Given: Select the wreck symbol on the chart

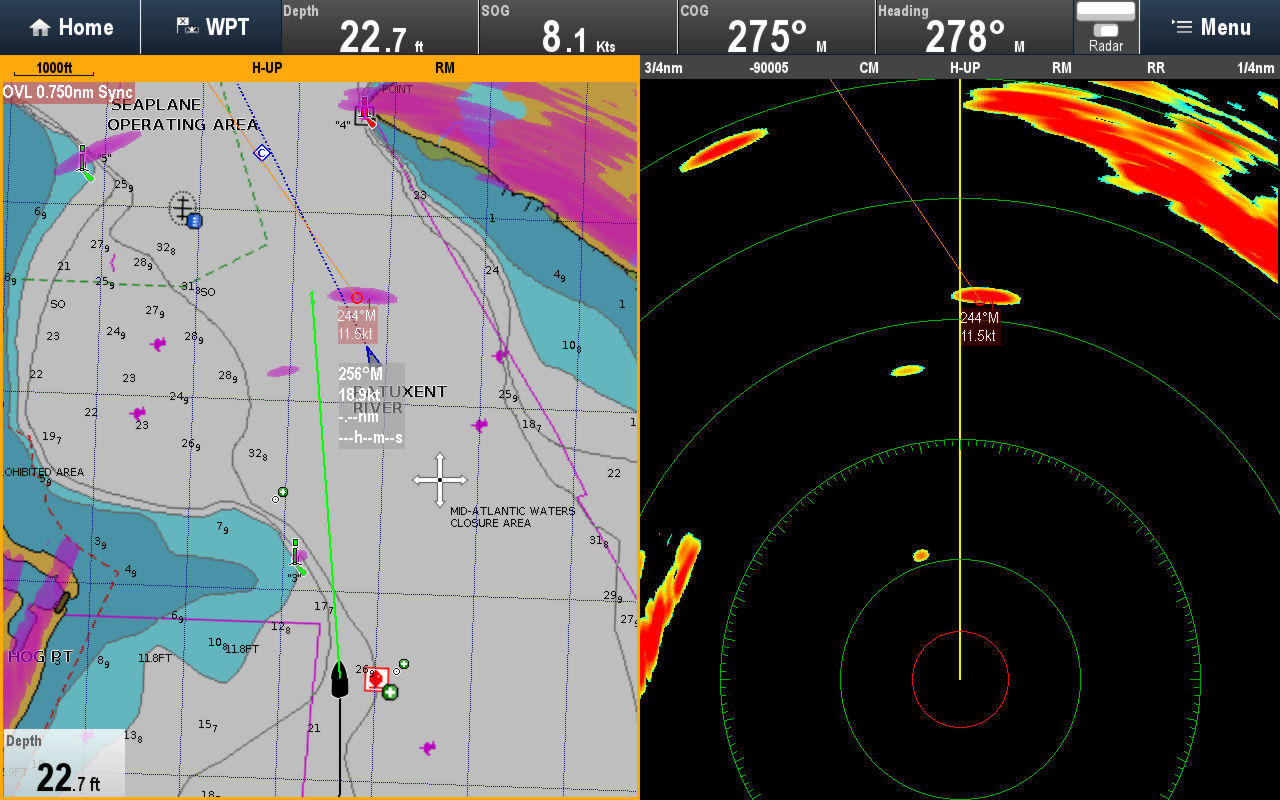Looking at the screenshot, I should coord(181,207).
